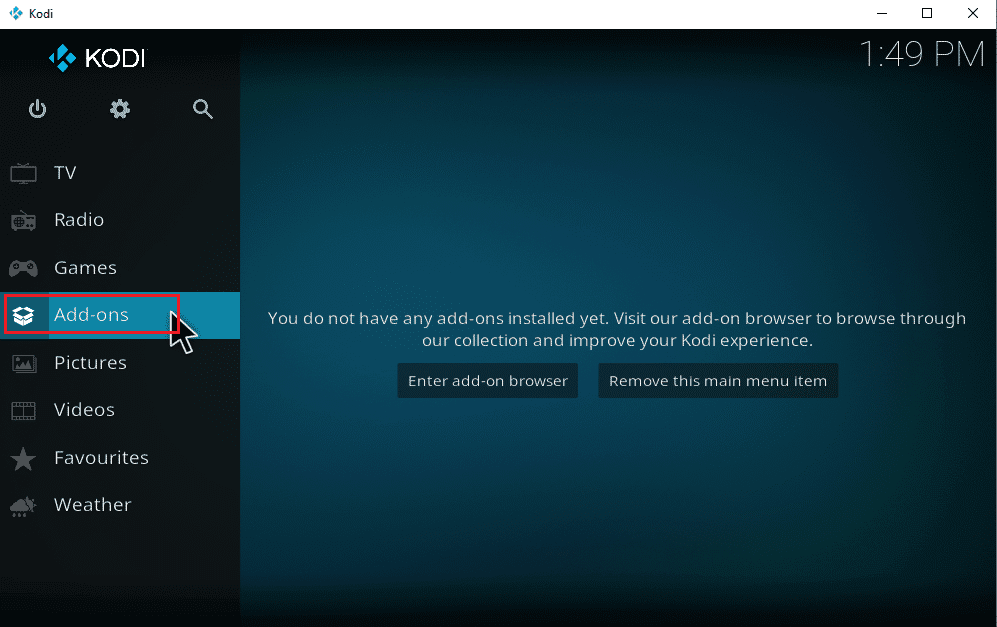This screenshot has width=997, height=627.
Task: Click the no add-ons installed message
Action: 617,329
